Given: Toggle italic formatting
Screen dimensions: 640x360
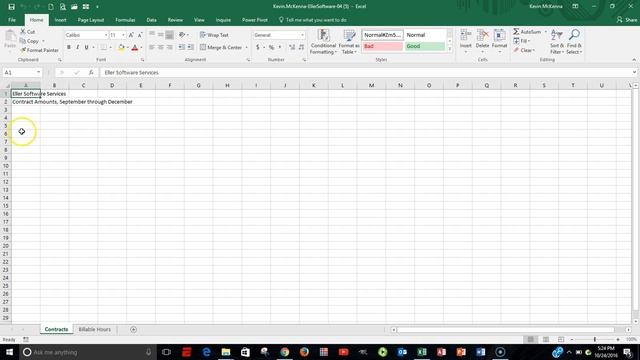Looking at the screenshot, I should 78,48.
